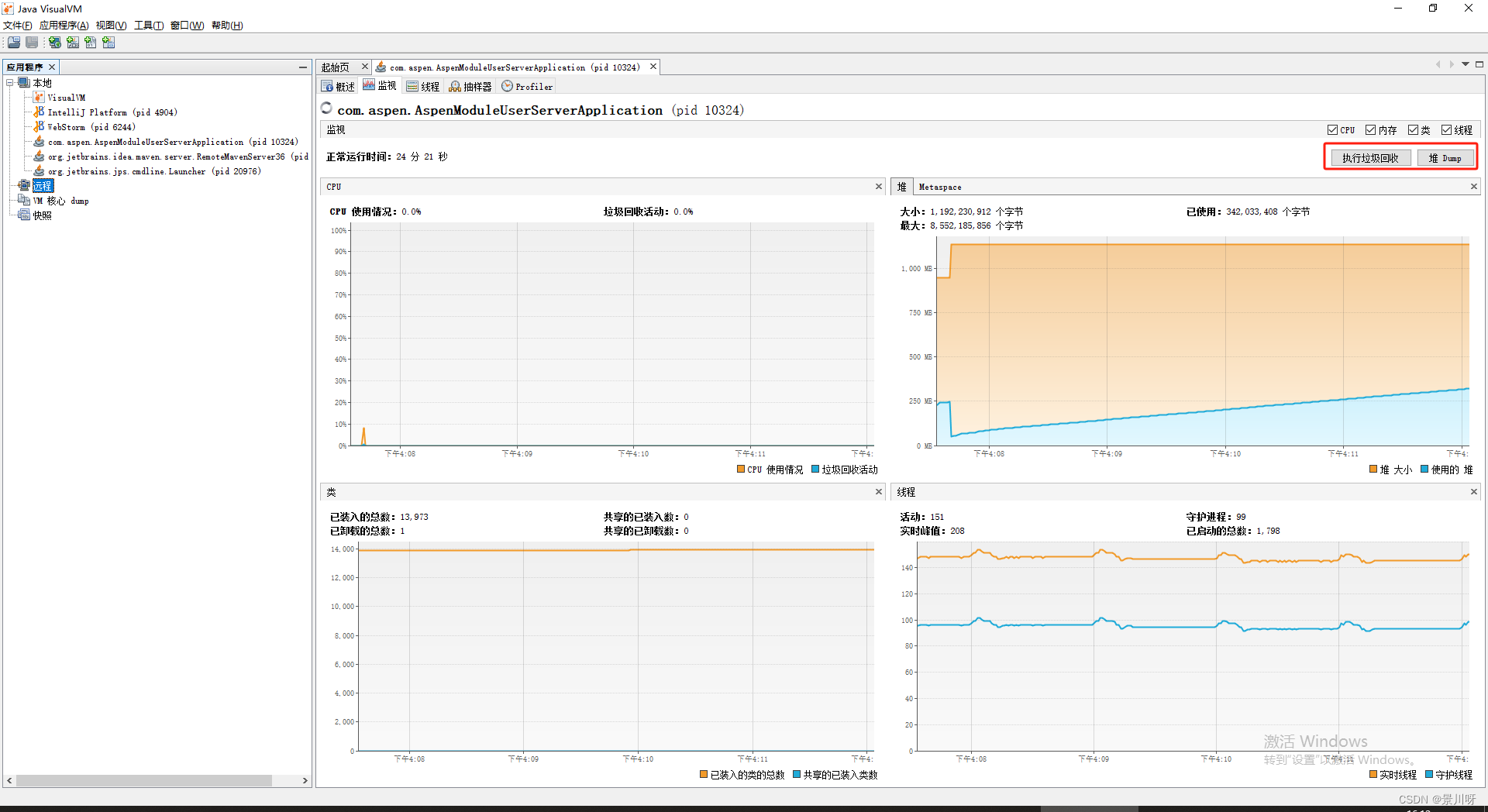Screen dimensions: 1488x812
Task: Switch to the 起始页 tab
Action: pos(336,67)
